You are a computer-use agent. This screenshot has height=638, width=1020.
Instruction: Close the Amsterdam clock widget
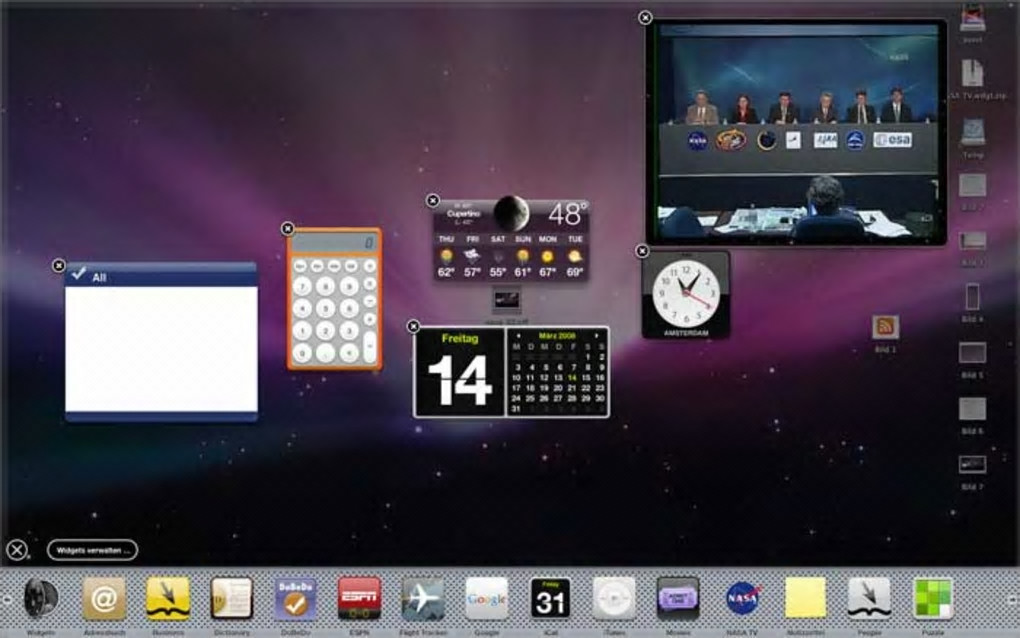pyautogui.click(x=642, y=250)
